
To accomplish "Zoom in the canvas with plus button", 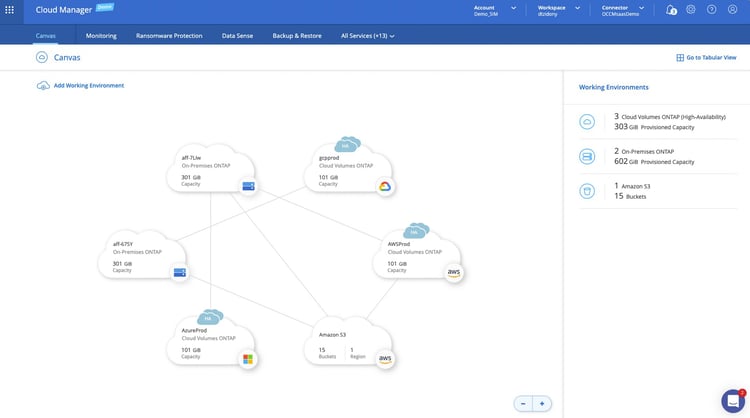I will 542,403.
